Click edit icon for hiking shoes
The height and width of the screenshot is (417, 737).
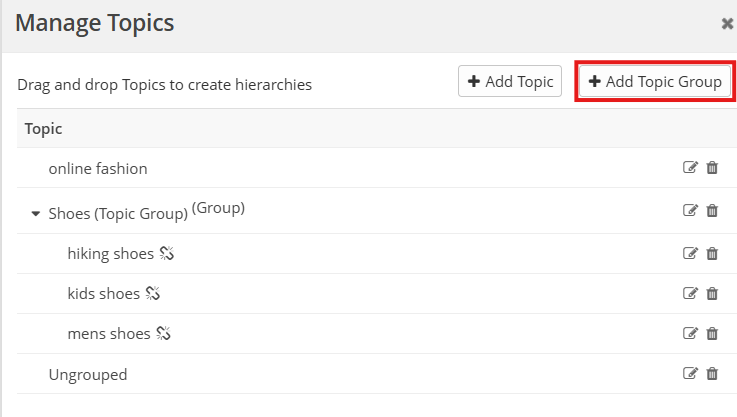pyautogui.click(x=690, y=253)
